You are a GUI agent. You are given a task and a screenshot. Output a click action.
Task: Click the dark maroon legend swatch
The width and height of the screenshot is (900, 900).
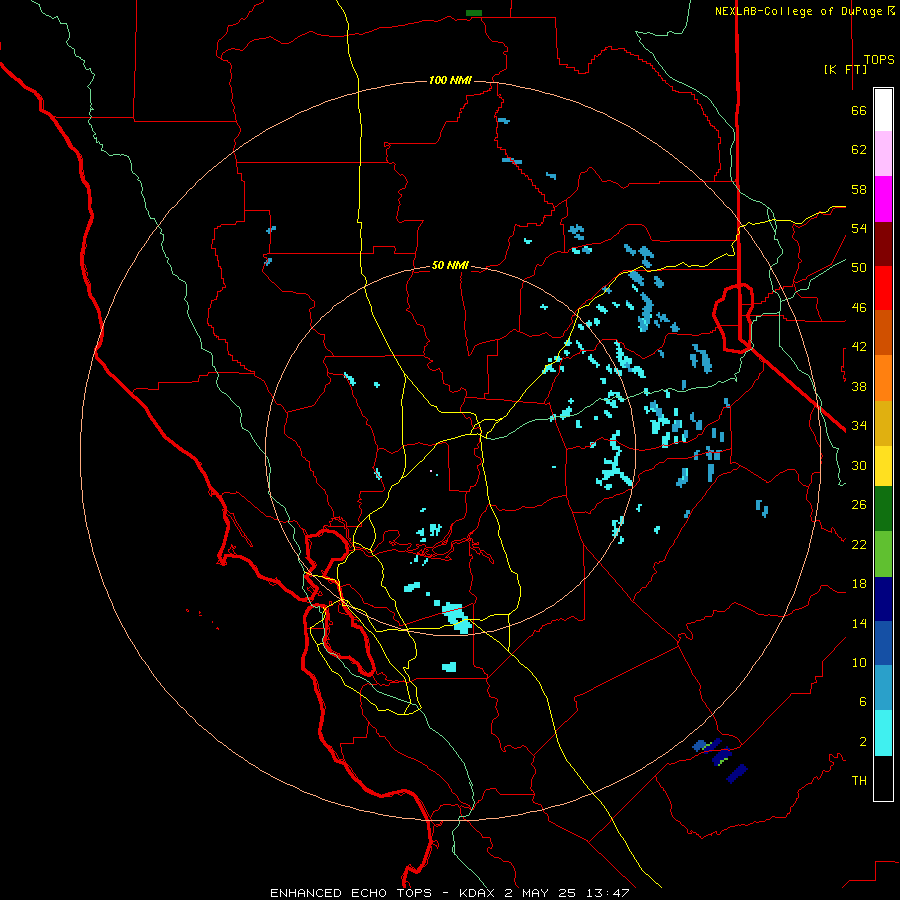click(x=883, y=244)
